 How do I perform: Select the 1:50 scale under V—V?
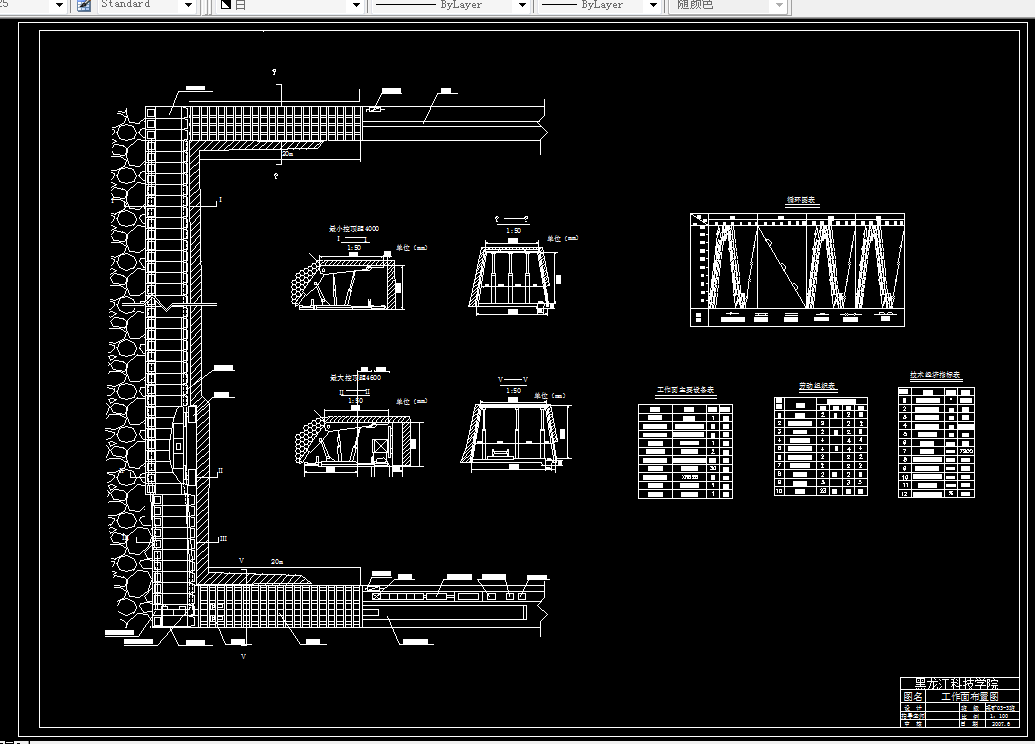click(514, 391)
